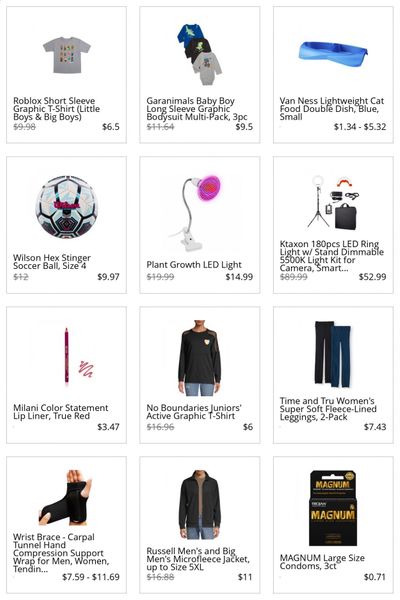The height and width of the screenshot is (600, 400).
Task: Open the Milani lip liner image
Action: 79,356
